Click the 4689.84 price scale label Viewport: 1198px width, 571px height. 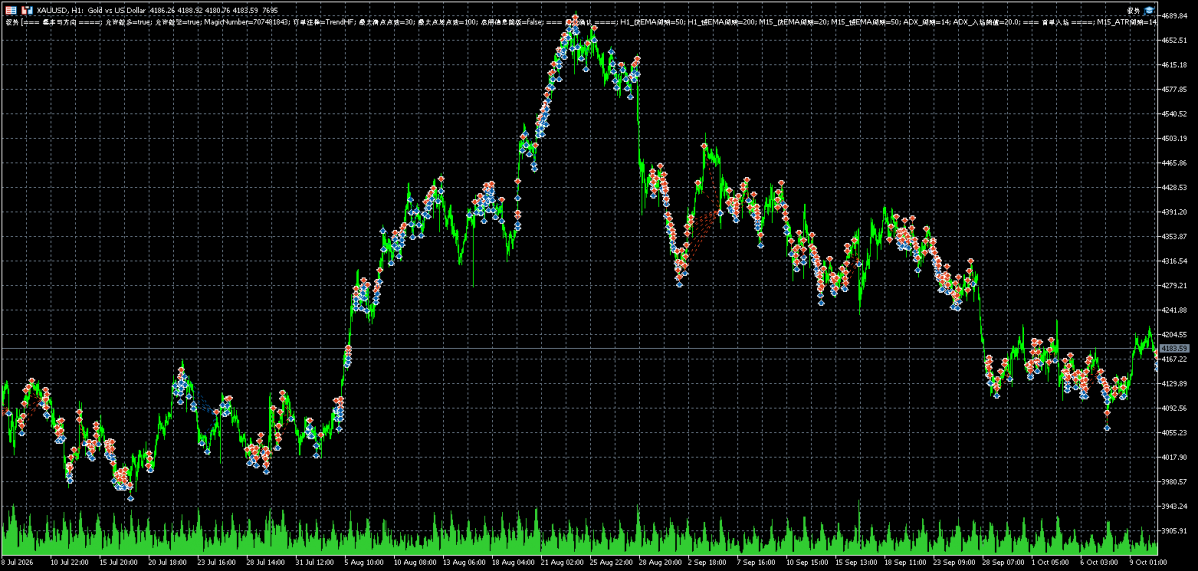pos(1174,16)
